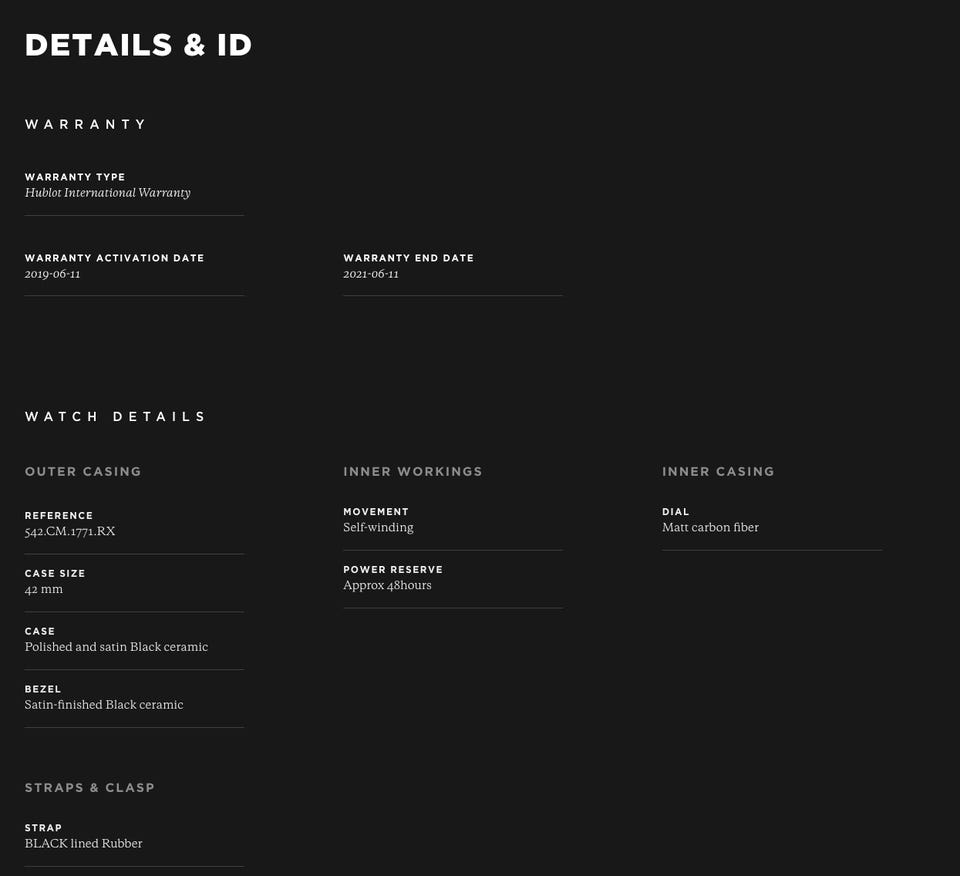This screenshot has height=876, width=960.
Task: Expand the INNER CASING section
Action: pos(718,471)
